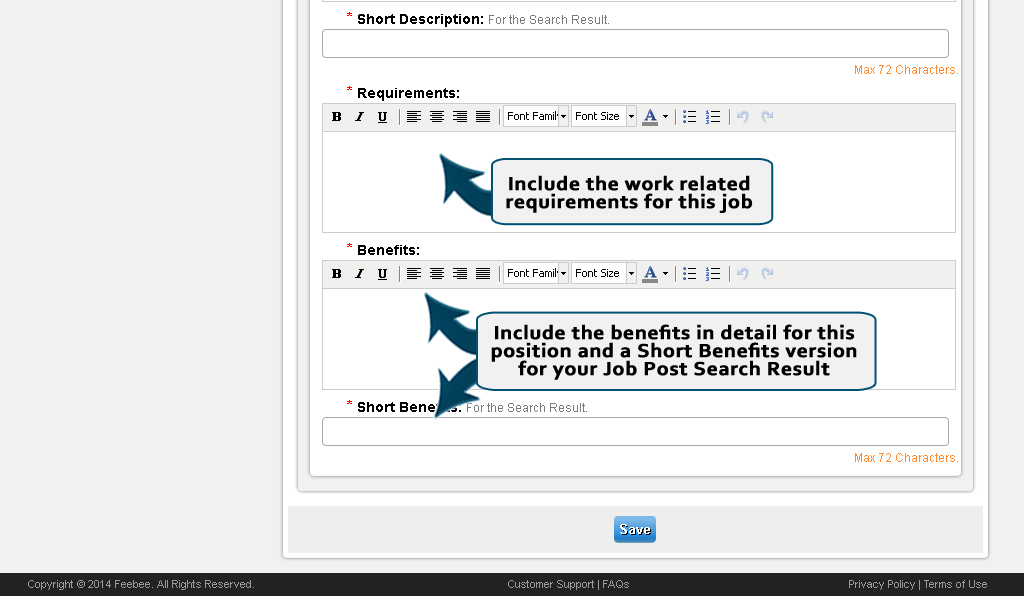Select right alignment in the Benefits toolbar
The image size is (1024, 596).
click(460, 273)
